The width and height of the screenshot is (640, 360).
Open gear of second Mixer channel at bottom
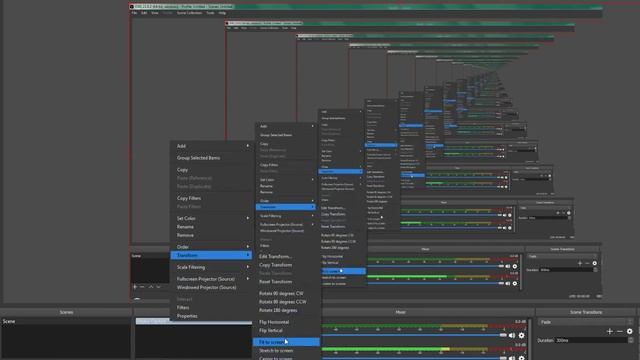[522, 358]
